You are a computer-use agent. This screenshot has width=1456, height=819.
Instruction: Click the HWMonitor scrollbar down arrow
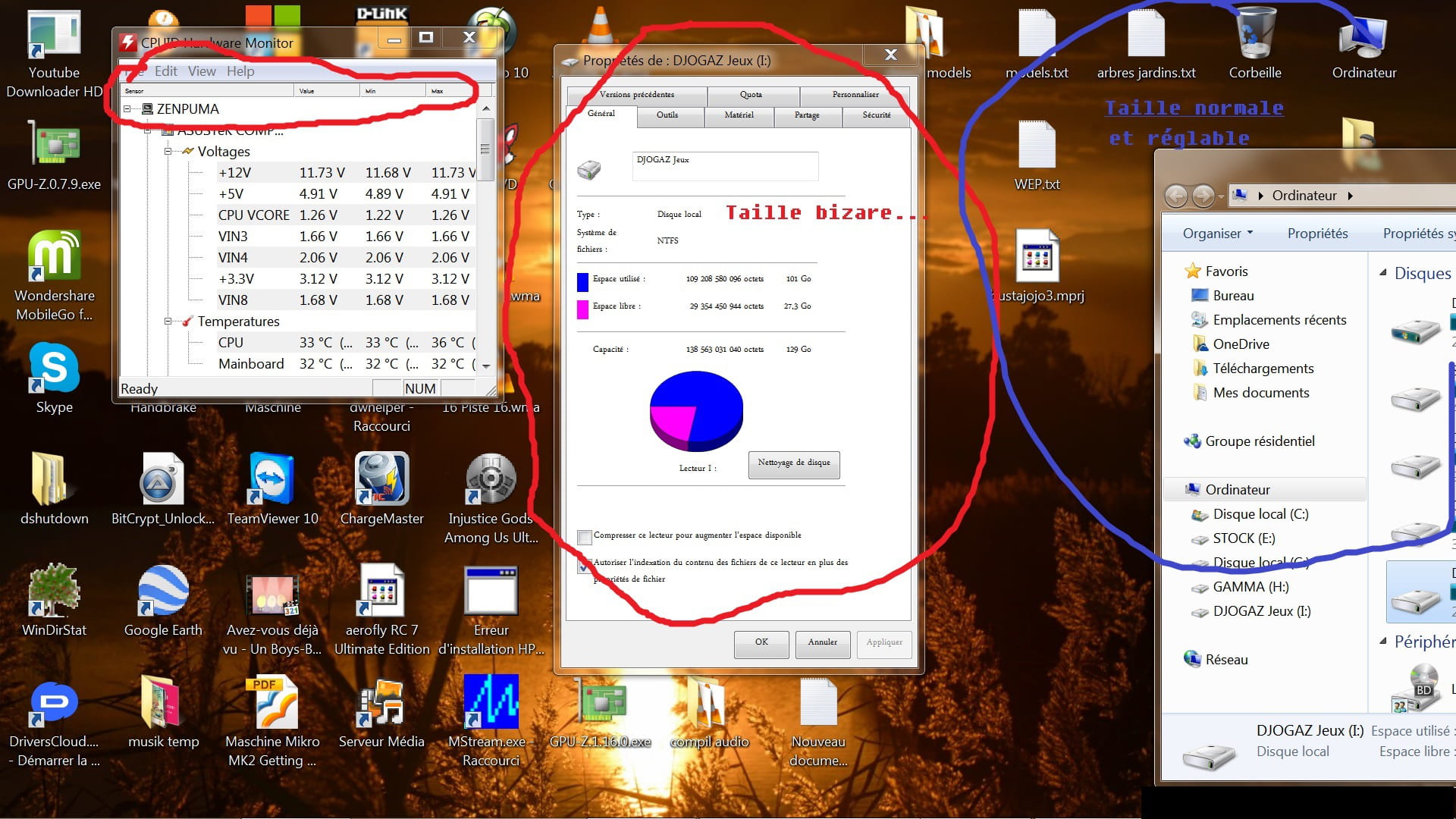486,366
